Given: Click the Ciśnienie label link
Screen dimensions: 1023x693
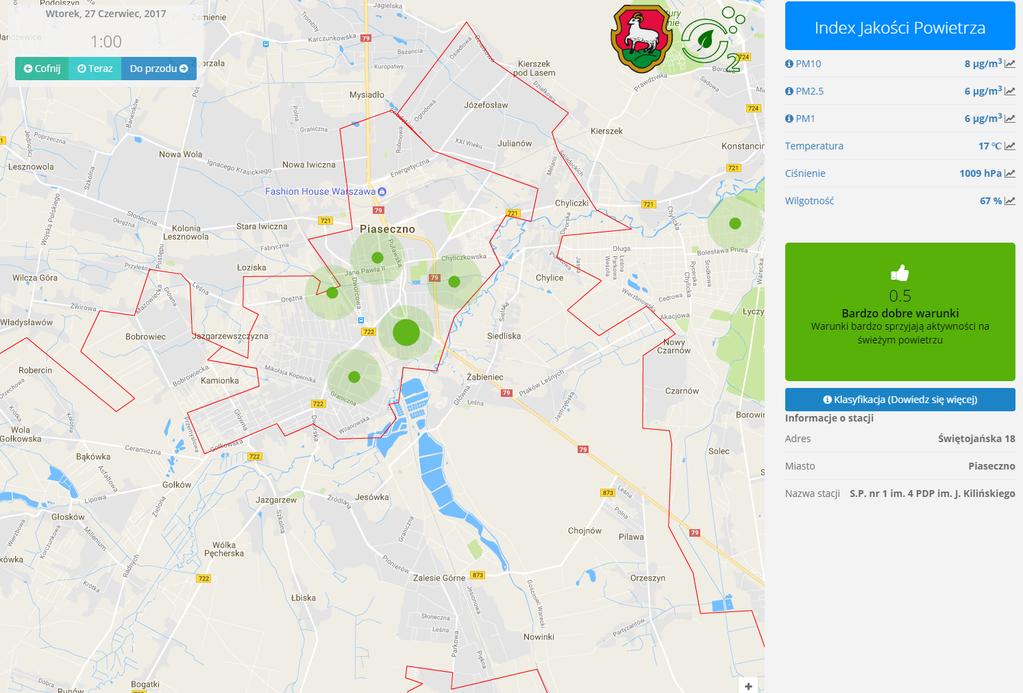Looking at the screenshot, I should pos(805,174).
